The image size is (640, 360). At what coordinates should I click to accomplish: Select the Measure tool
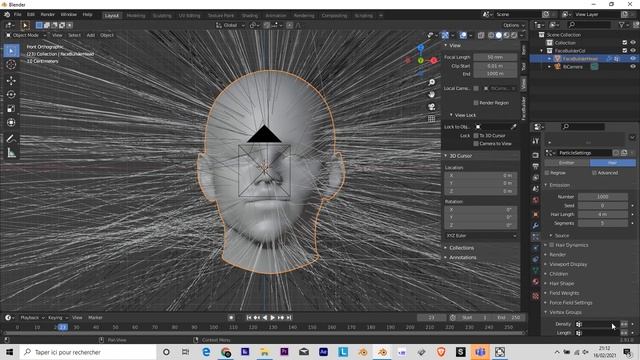click(x=11, y=153)
